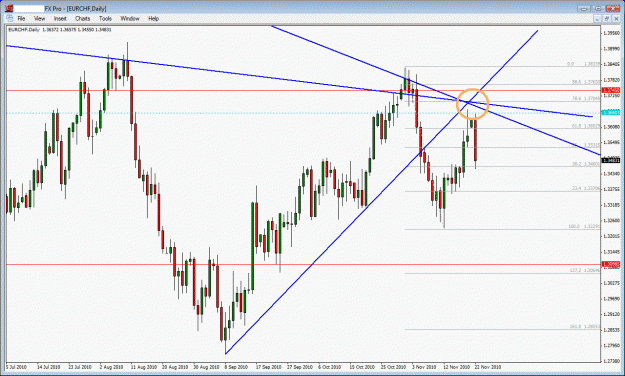Image resolution: width=625 pixels, height=376 pixels.
Task: Click the 25 Oct 2010 date label
Action: coord(393,367)
